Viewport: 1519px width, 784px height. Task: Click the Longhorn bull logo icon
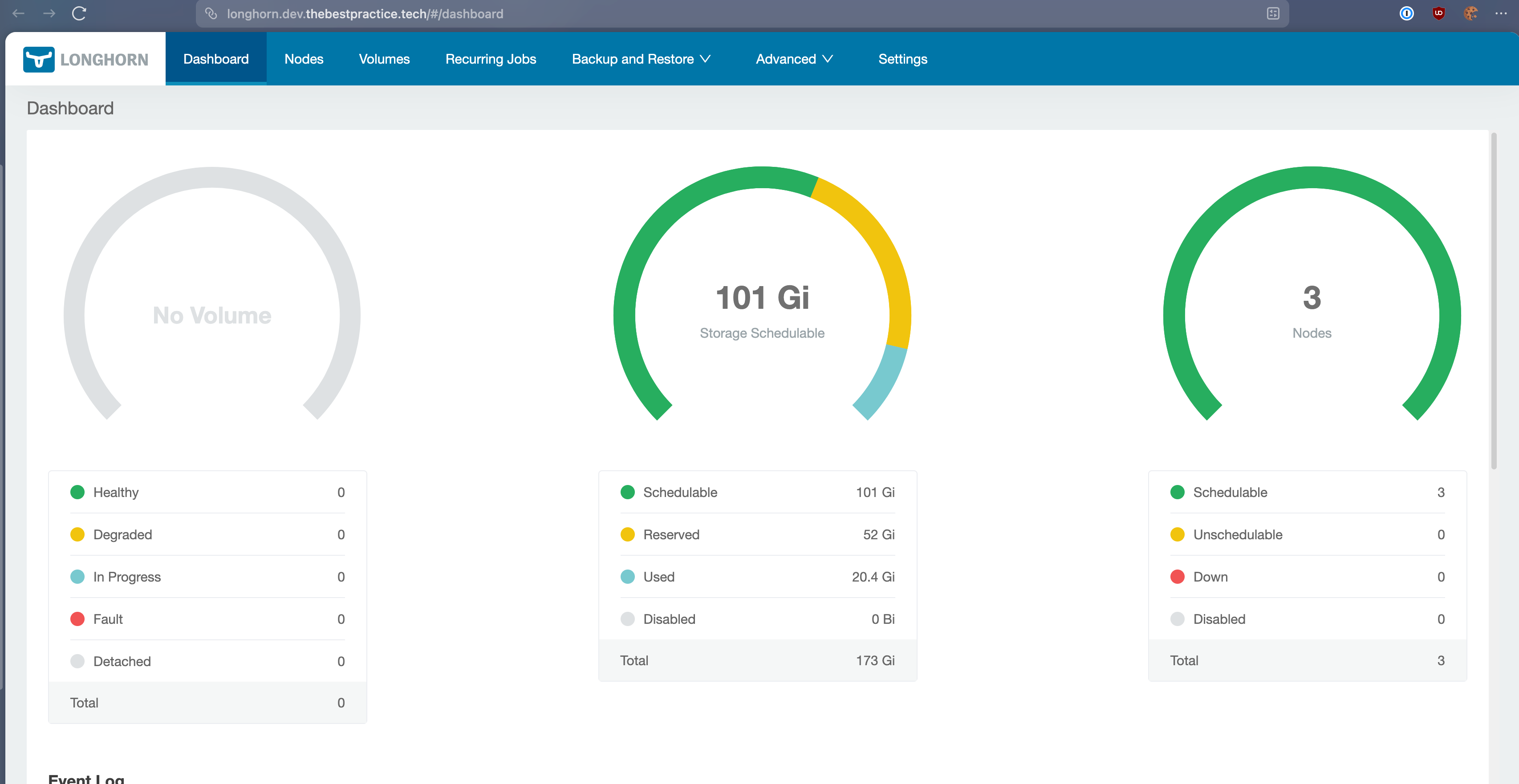[x=39, y=60]
